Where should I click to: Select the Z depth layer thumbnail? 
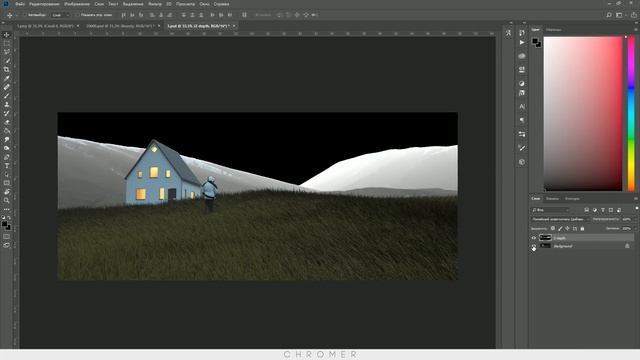click(545, 238)
